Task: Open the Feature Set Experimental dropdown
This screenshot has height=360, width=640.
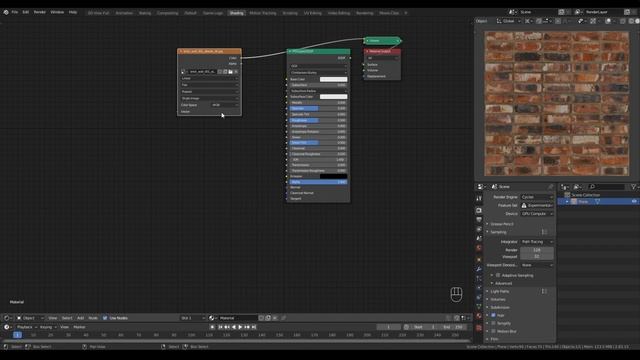Action: [x=537, y=205]
